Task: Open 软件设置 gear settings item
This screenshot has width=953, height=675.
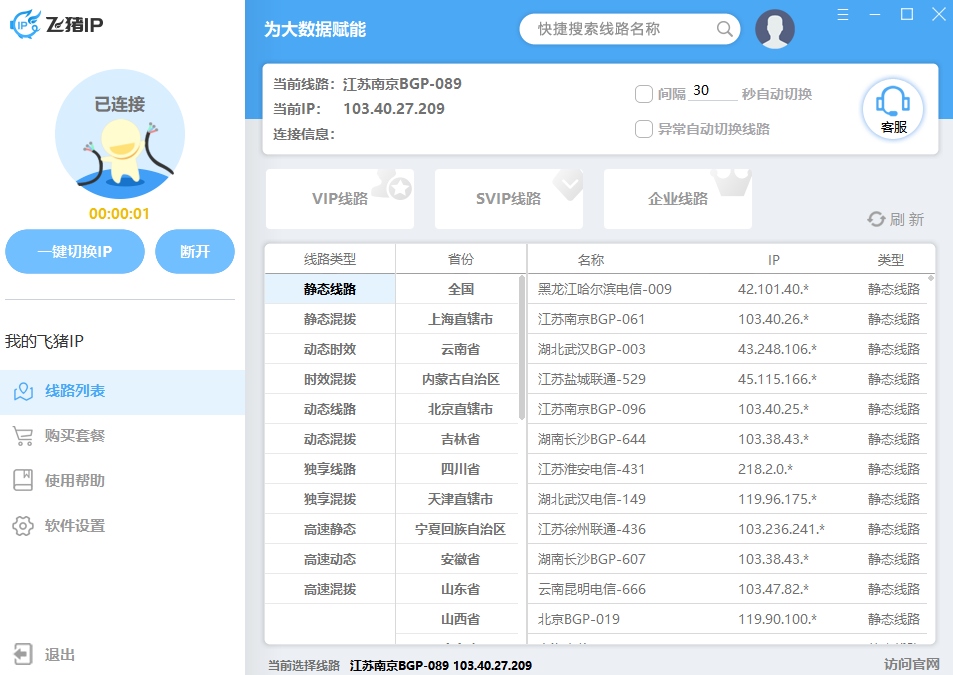Action: pyautogui.click(x=75, y=526)
